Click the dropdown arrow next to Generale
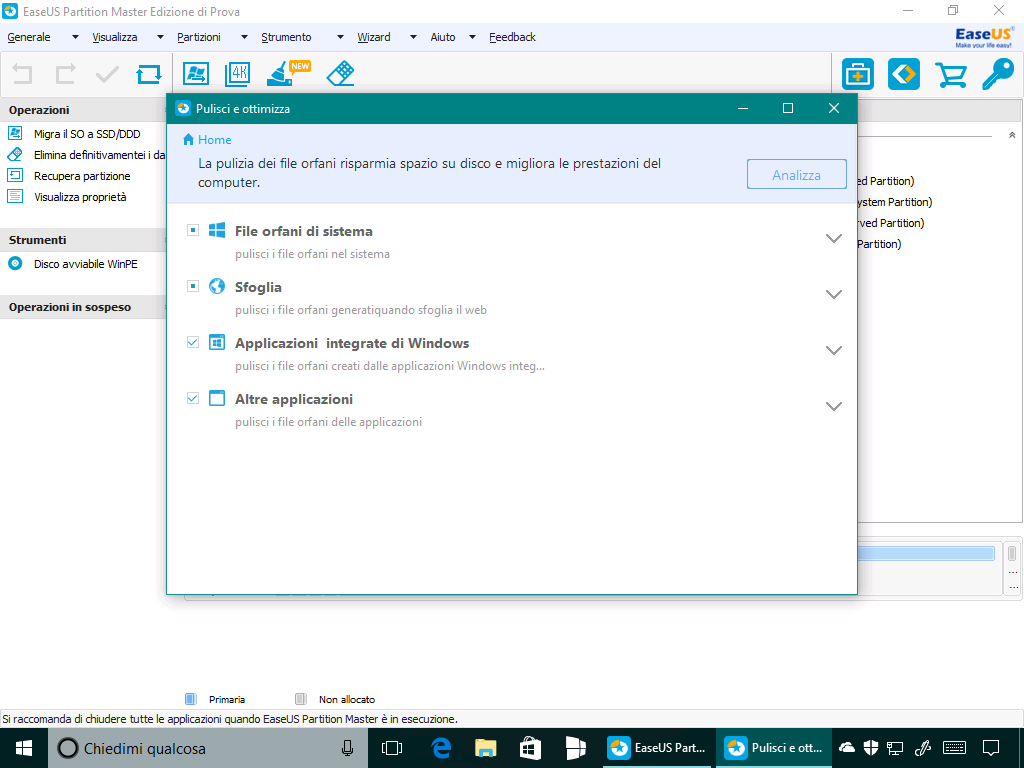This screenshot has height=768, width=1024. 75,37
